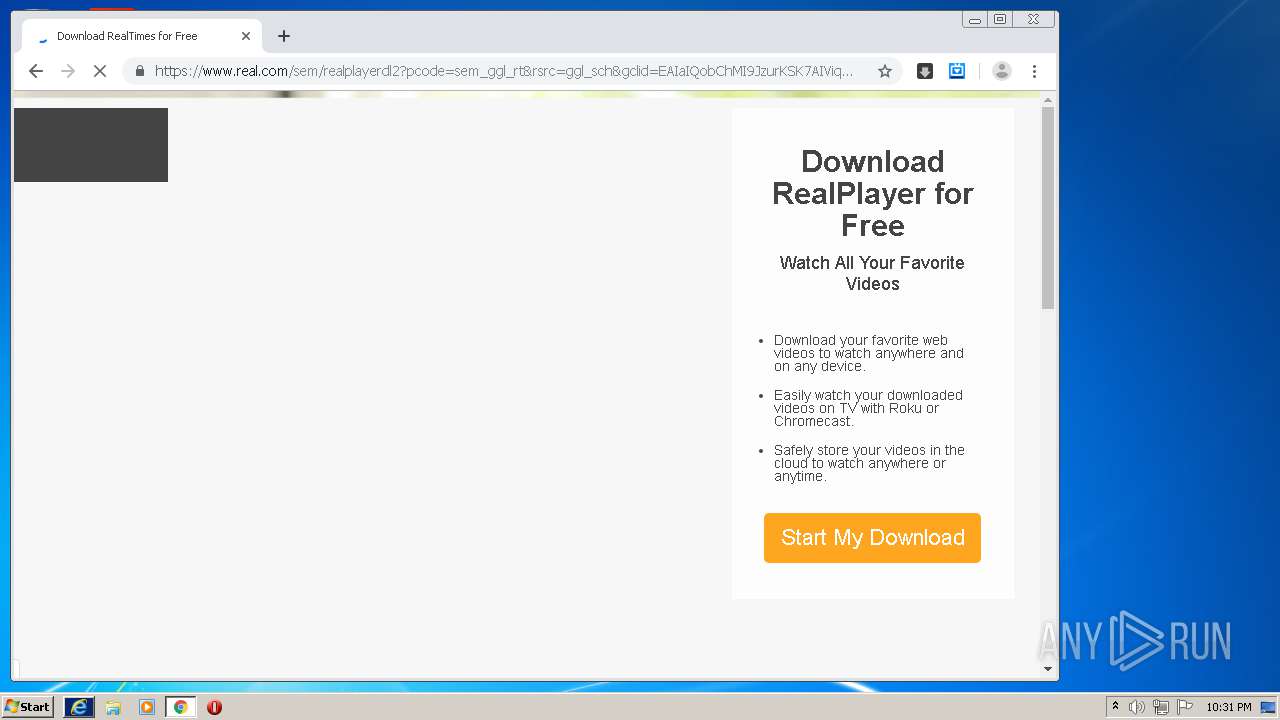Close the Chrome window
Image resolution: width=1280 pixels, height=720 pixels.
pyautogui.click(x=1033, y=19)
